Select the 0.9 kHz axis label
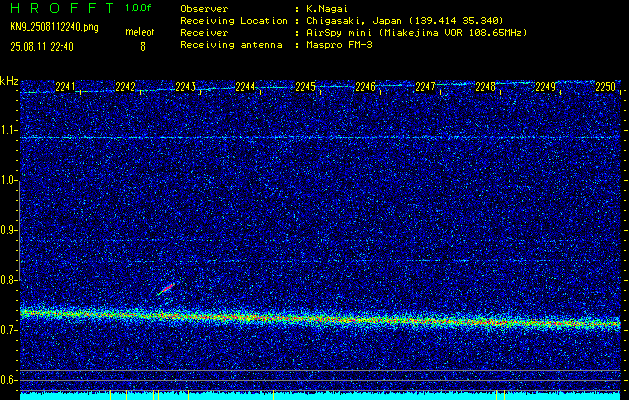Screen dimensions: 629x400 pyautogui.click(x=9, y=230)
